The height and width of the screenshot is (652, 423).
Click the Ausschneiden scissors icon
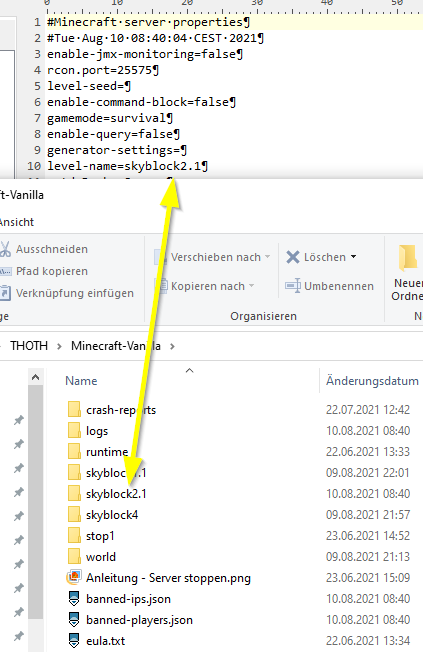[x=5, y=249]
